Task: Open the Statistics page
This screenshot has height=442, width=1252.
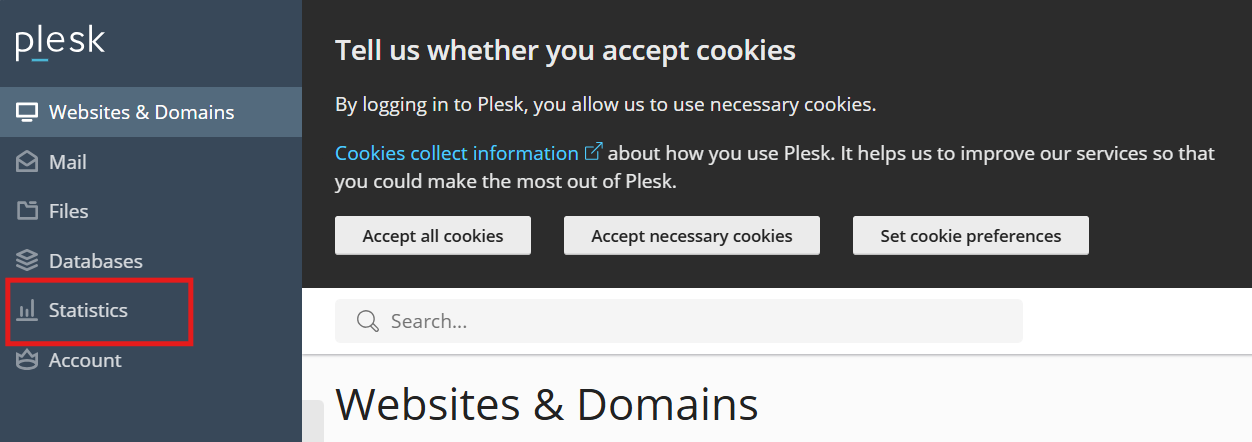Action: coord(151,310)
